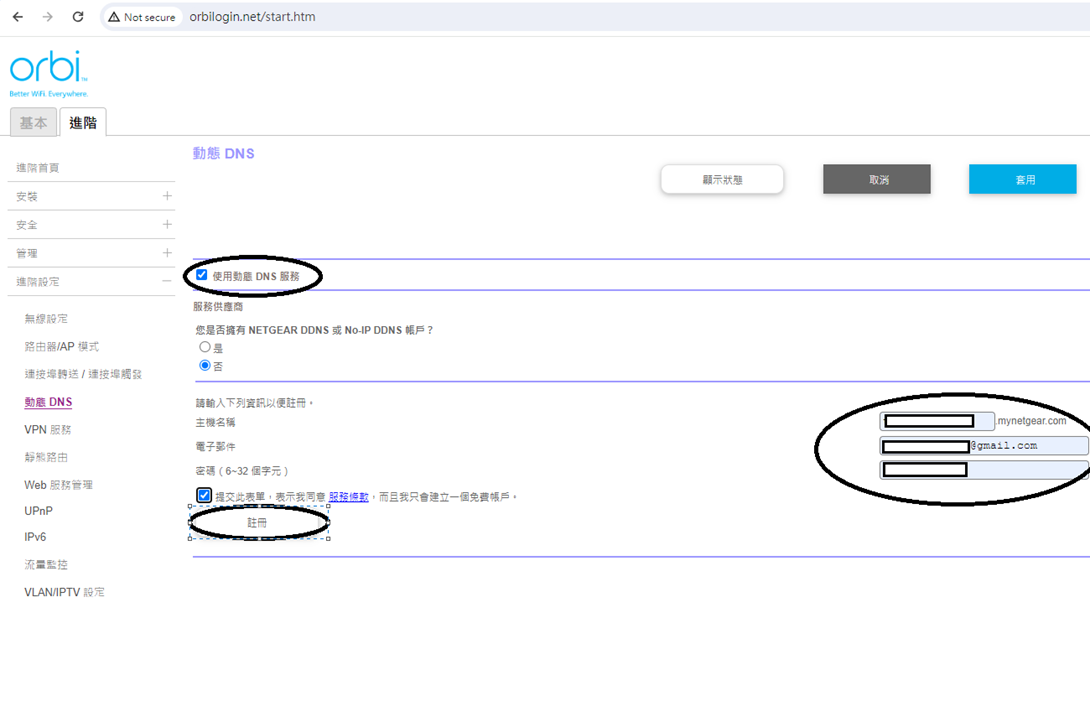The image size is (1090, 722).
Task: Click the Not secure warning icon
Action: (115, 17)
